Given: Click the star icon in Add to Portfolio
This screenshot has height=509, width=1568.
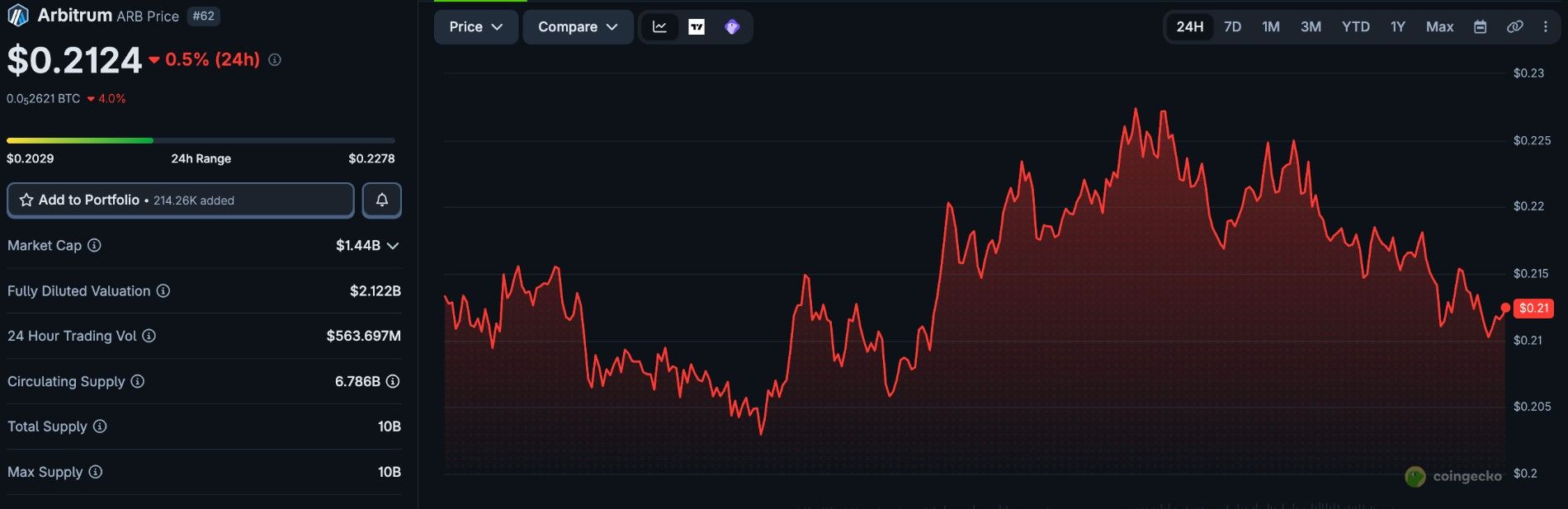Looking at the screenshot, I should (x=26, y=200).
